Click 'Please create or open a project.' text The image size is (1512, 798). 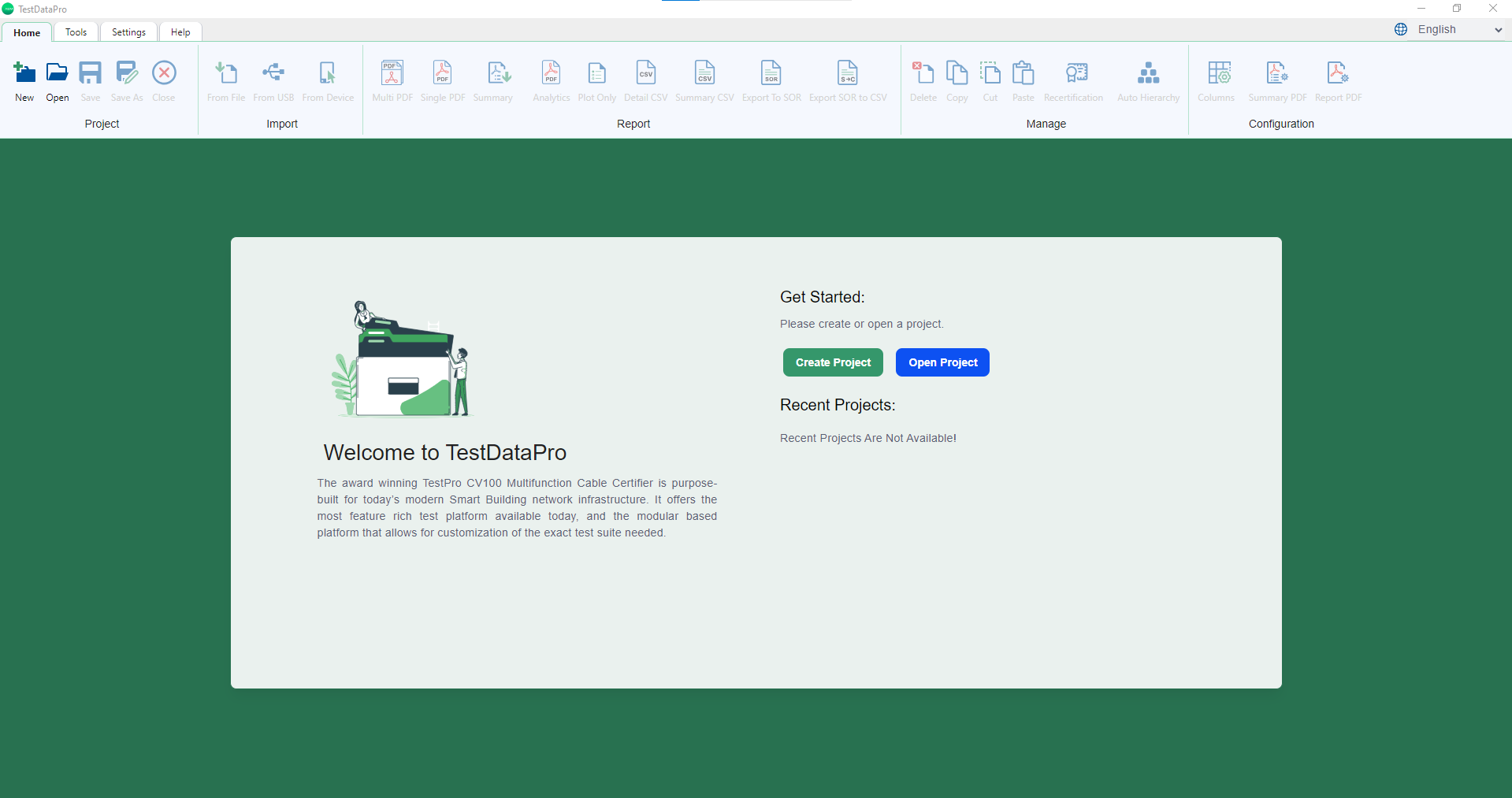point(862,324)
